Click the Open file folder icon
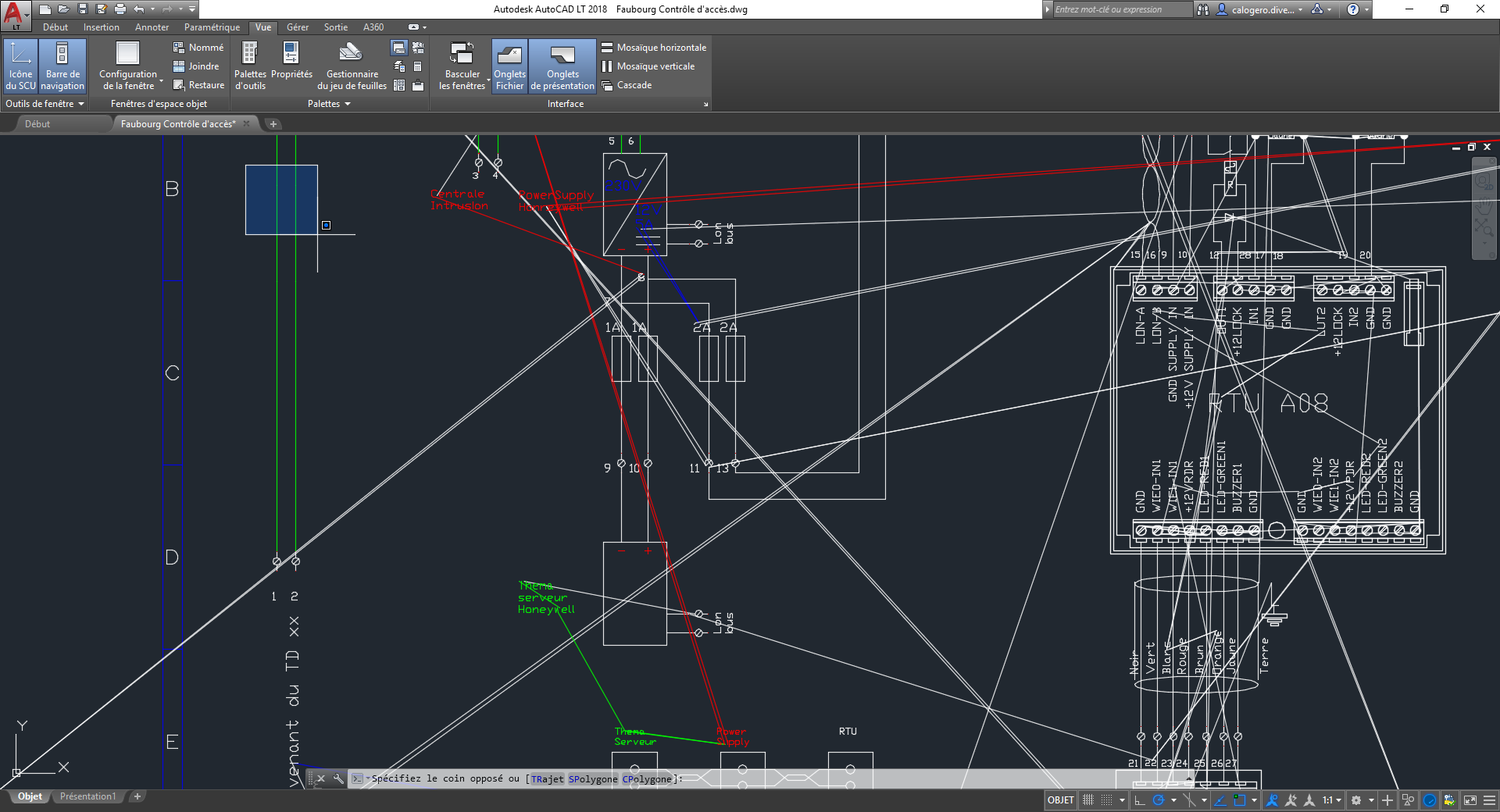 tap(64, 9)
